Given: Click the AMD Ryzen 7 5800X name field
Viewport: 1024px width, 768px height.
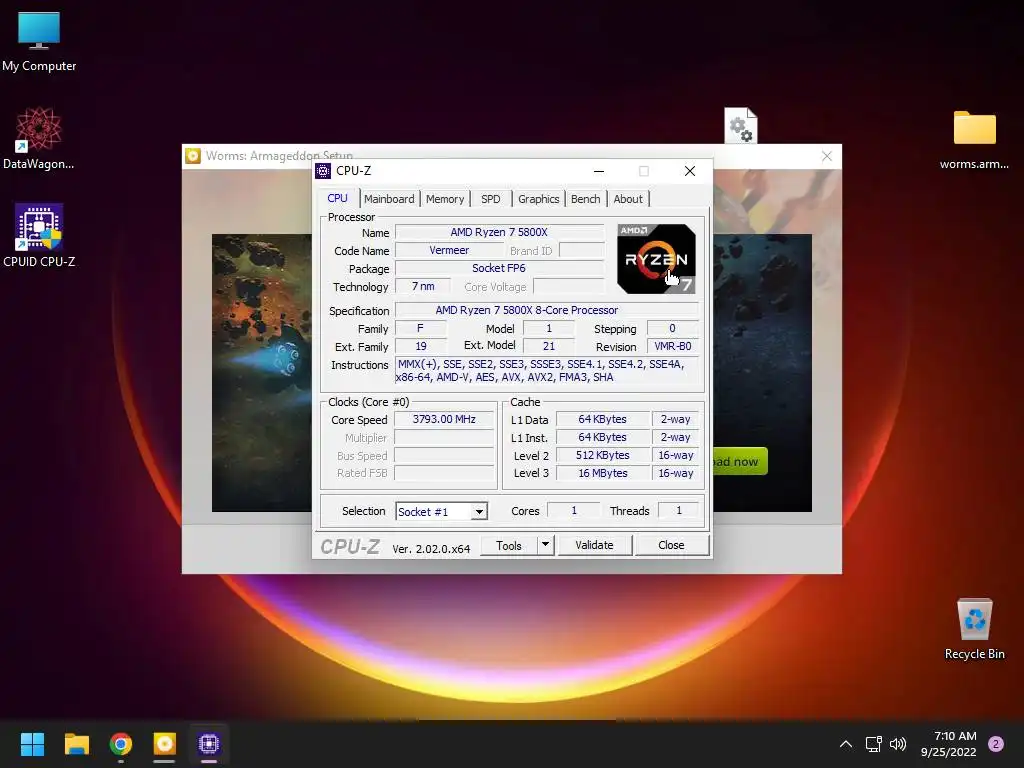Looking at the screenshot, I should [x=500, y=232].
